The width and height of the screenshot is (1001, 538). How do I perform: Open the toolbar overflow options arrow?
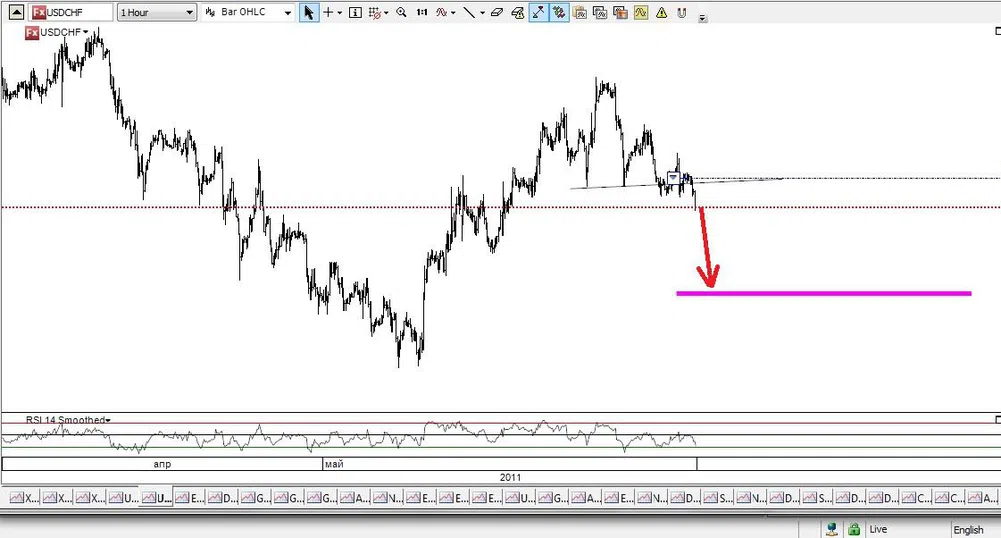[702, 19]
